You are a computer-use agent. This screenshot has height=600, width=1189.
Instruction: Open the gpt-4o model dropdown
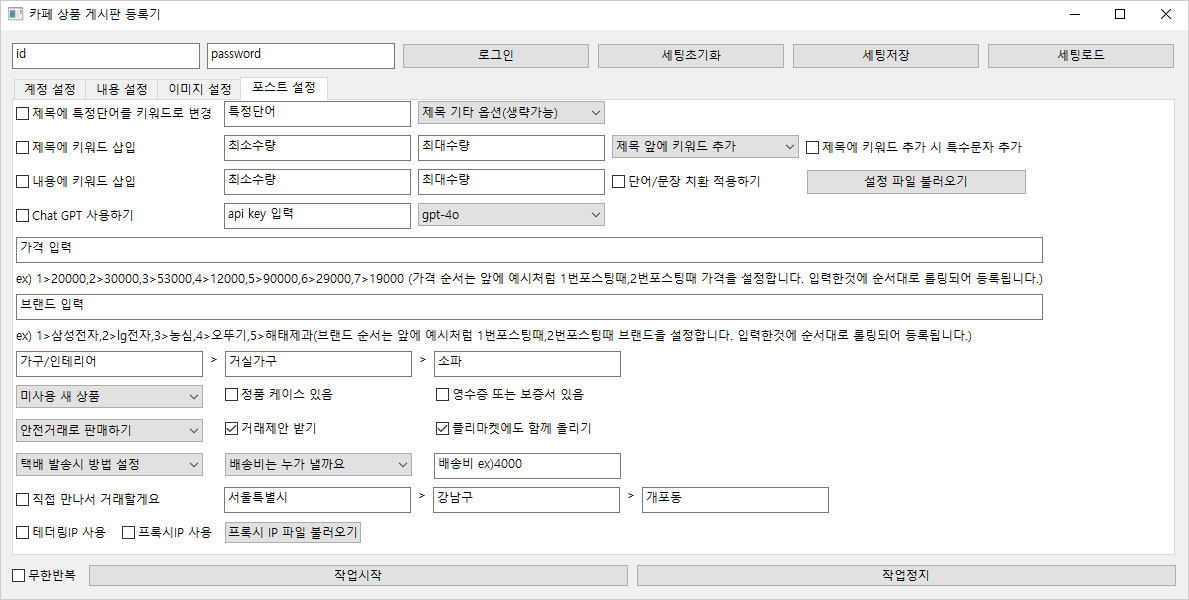coord(510,215)
